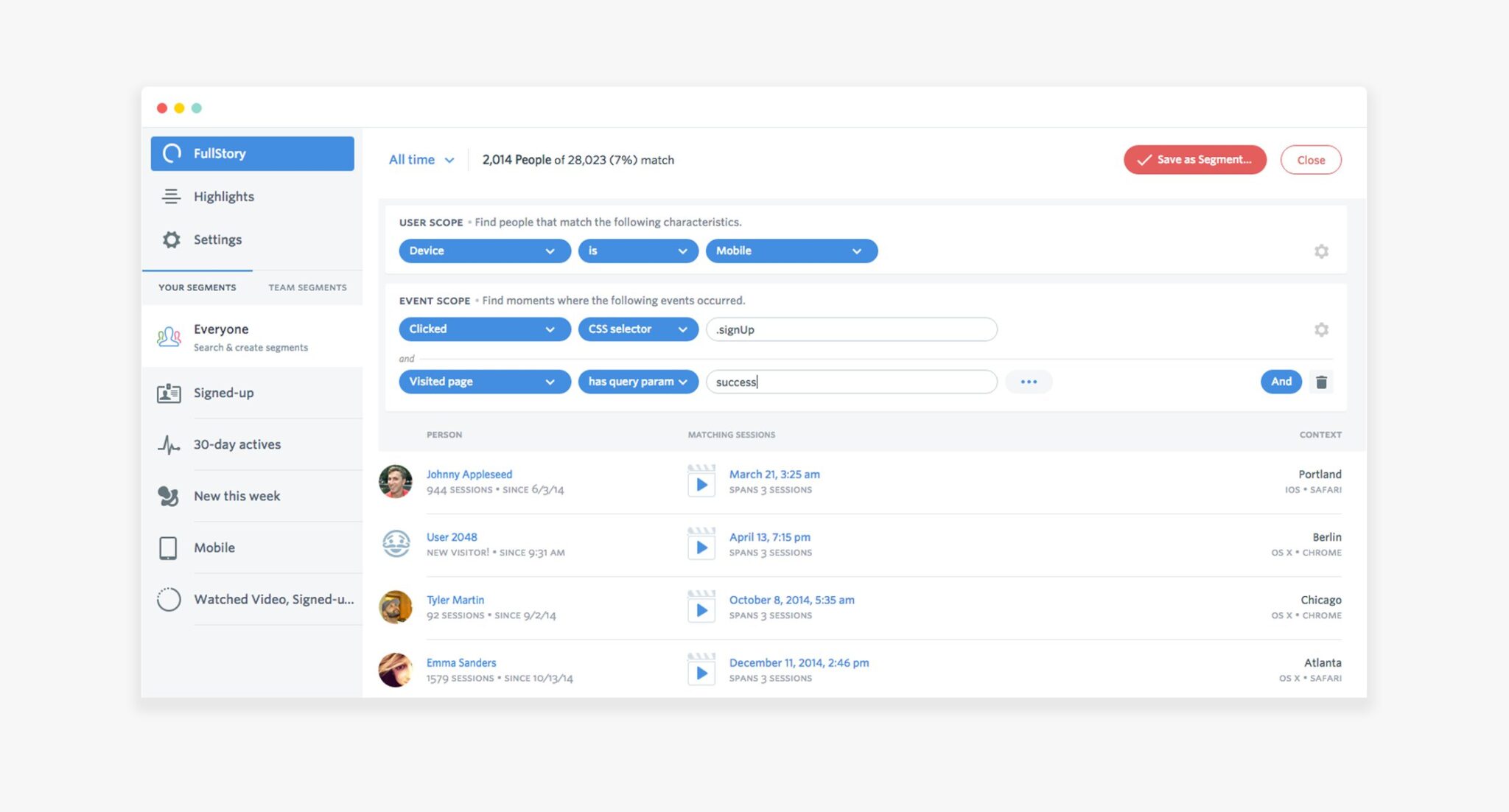Viewport: 1509px width, 812px height.
Task: Click the three-dots more options button
Action: click(x=1029, y=382)
